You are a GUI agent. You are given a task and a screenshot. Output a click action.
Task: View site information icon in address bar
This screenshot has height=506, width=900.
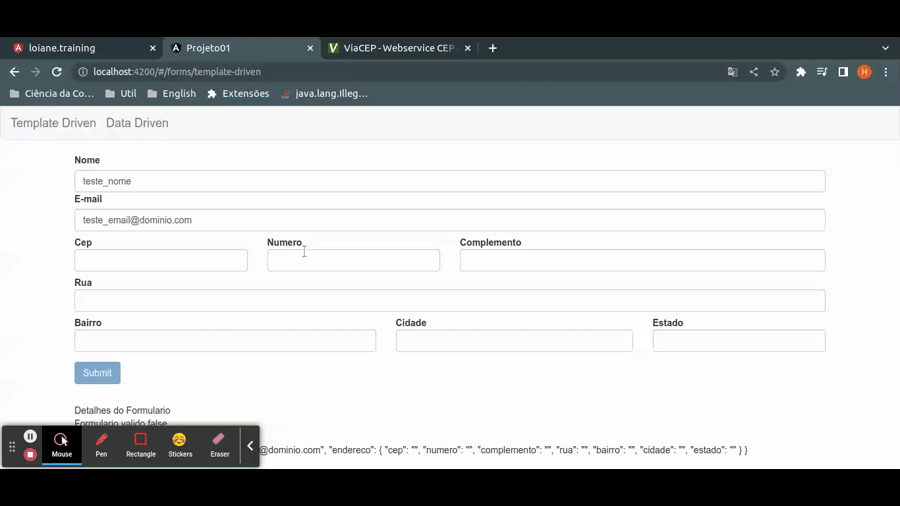point(83,72)
